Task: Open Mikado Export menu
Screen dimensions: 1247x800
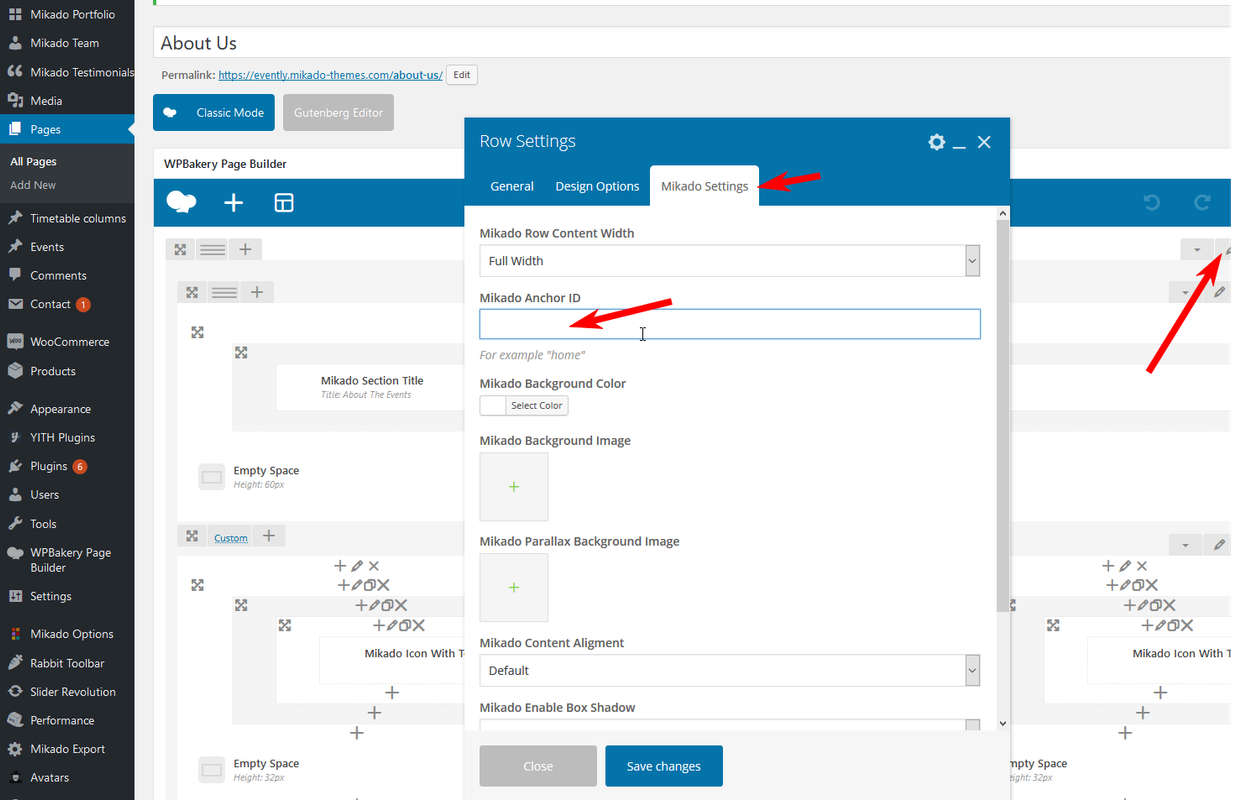Action: coord(67,749)
